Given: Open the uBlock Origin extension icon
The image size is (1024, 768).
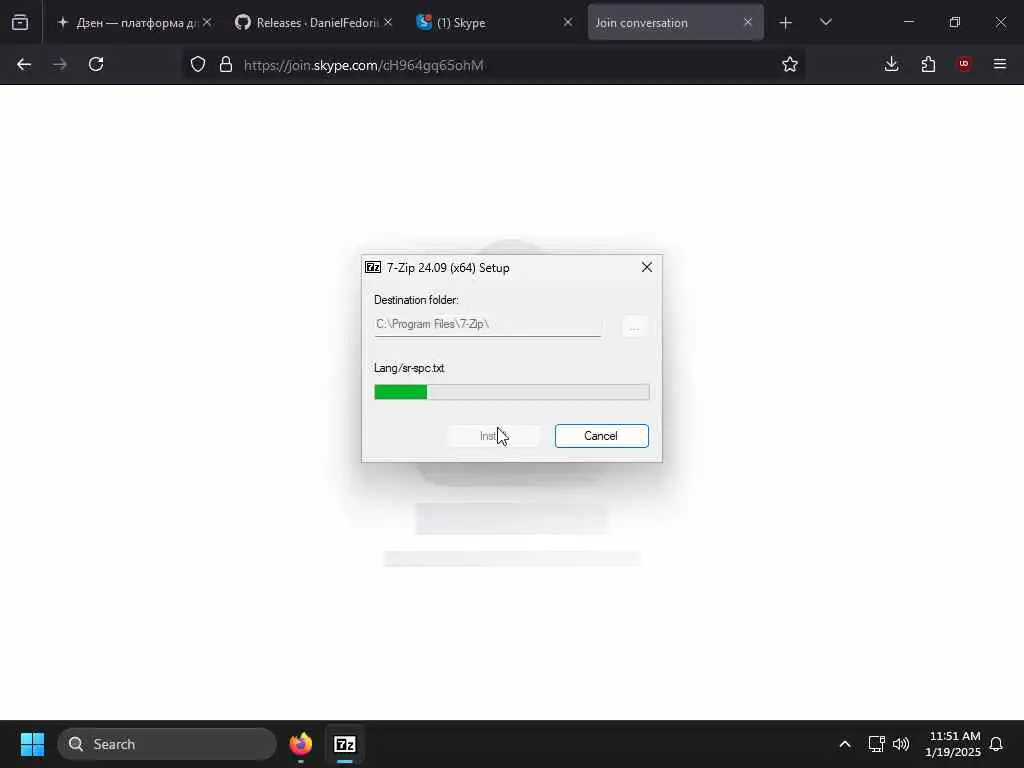Looking at the screenshot, I should (x=964, y=64).
